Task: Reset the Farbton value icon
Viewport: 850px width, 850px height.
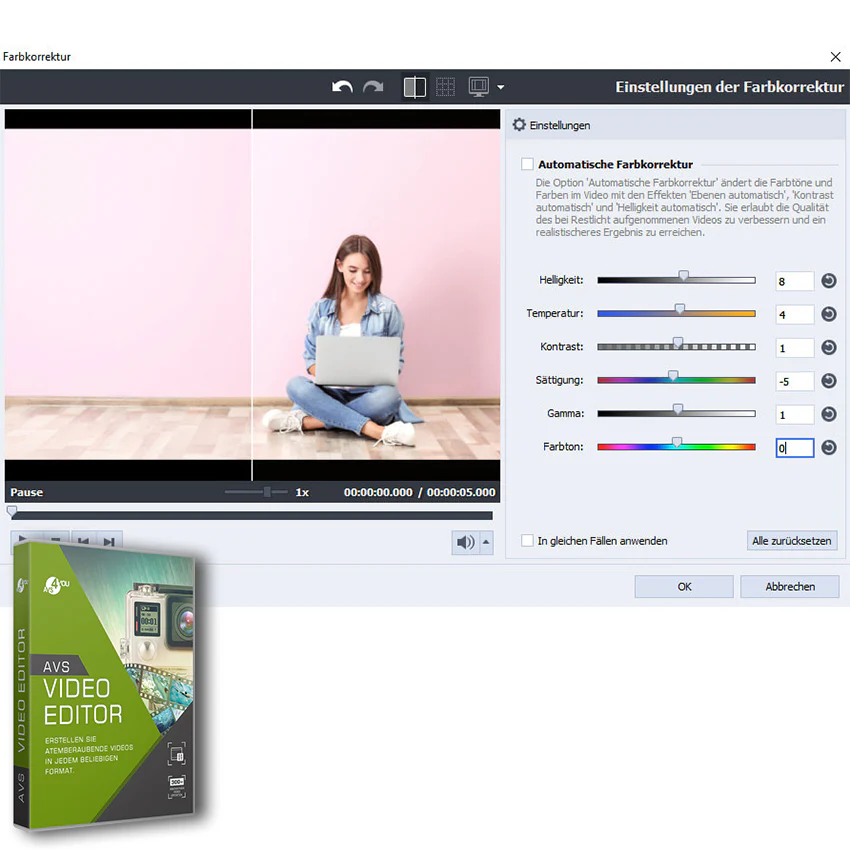Action: pyautogui.click(x=828, y=447)
